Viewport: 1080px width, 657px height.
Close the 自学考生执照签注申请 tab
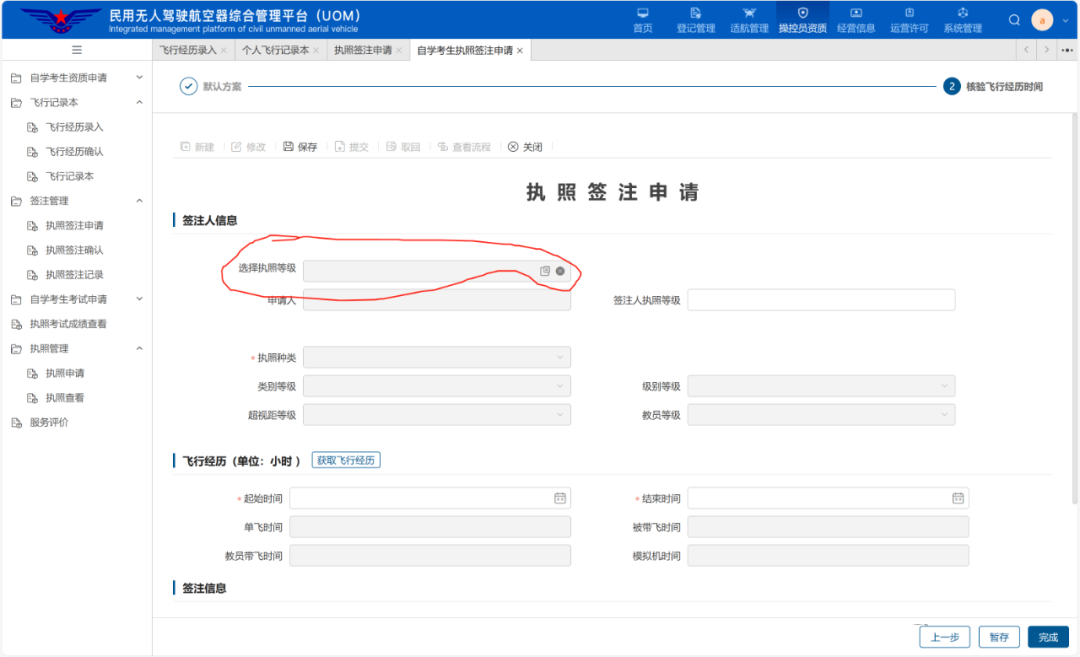click(520, 50)
